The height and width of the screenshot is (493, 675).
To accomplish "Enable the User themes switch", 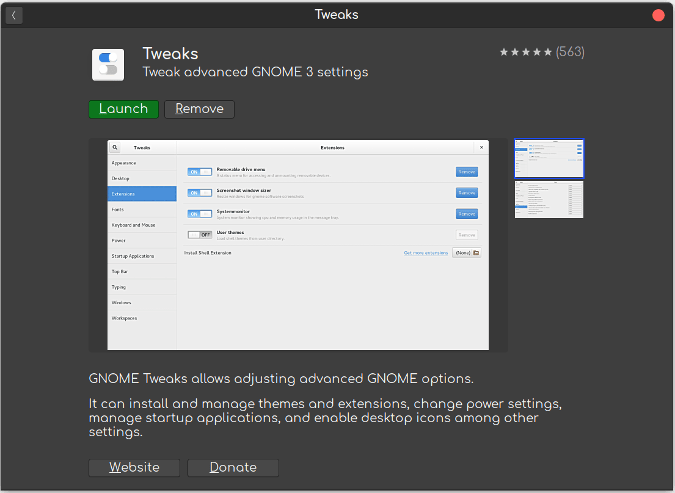I will 199,234.
